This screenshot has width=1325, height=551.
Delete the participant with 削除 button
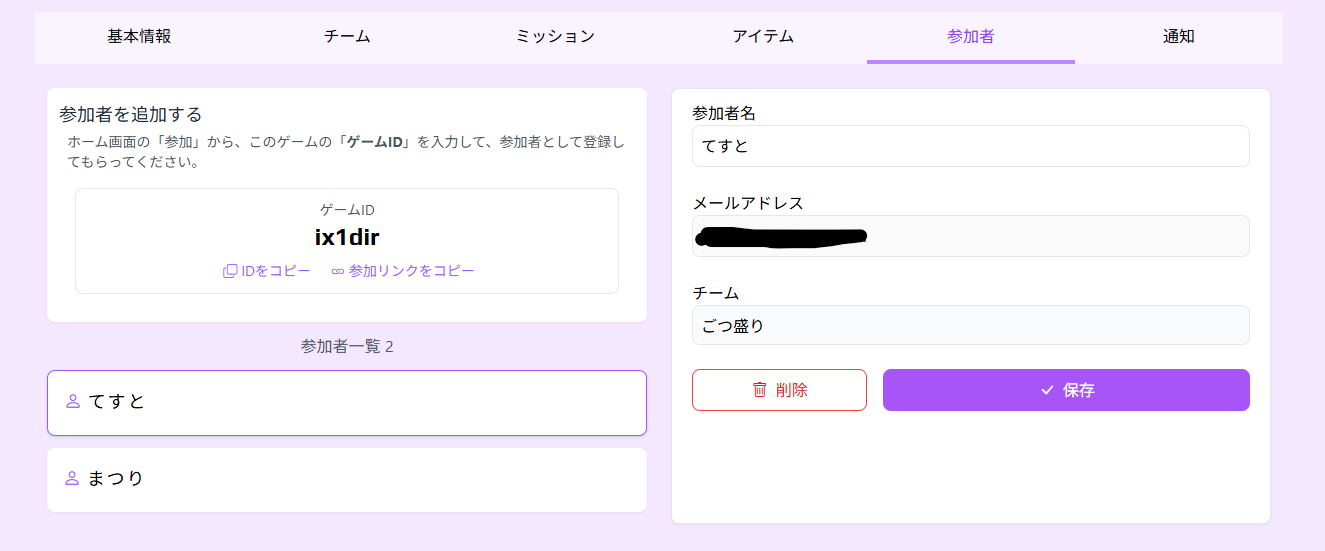[779, 390]
